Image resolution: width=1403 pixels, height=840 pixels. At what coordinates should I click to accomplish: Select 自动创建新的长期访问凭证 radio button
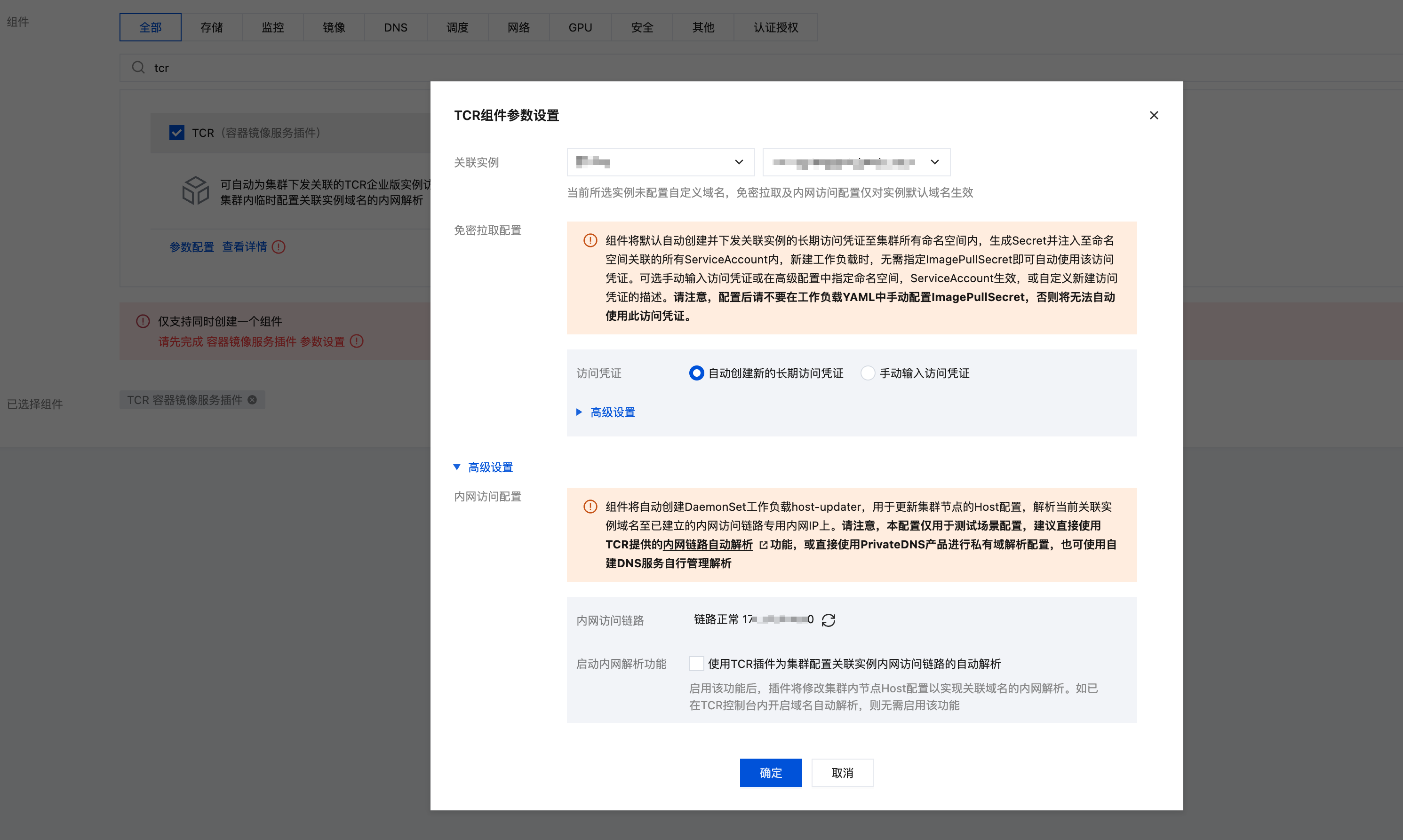coord(696,373)
